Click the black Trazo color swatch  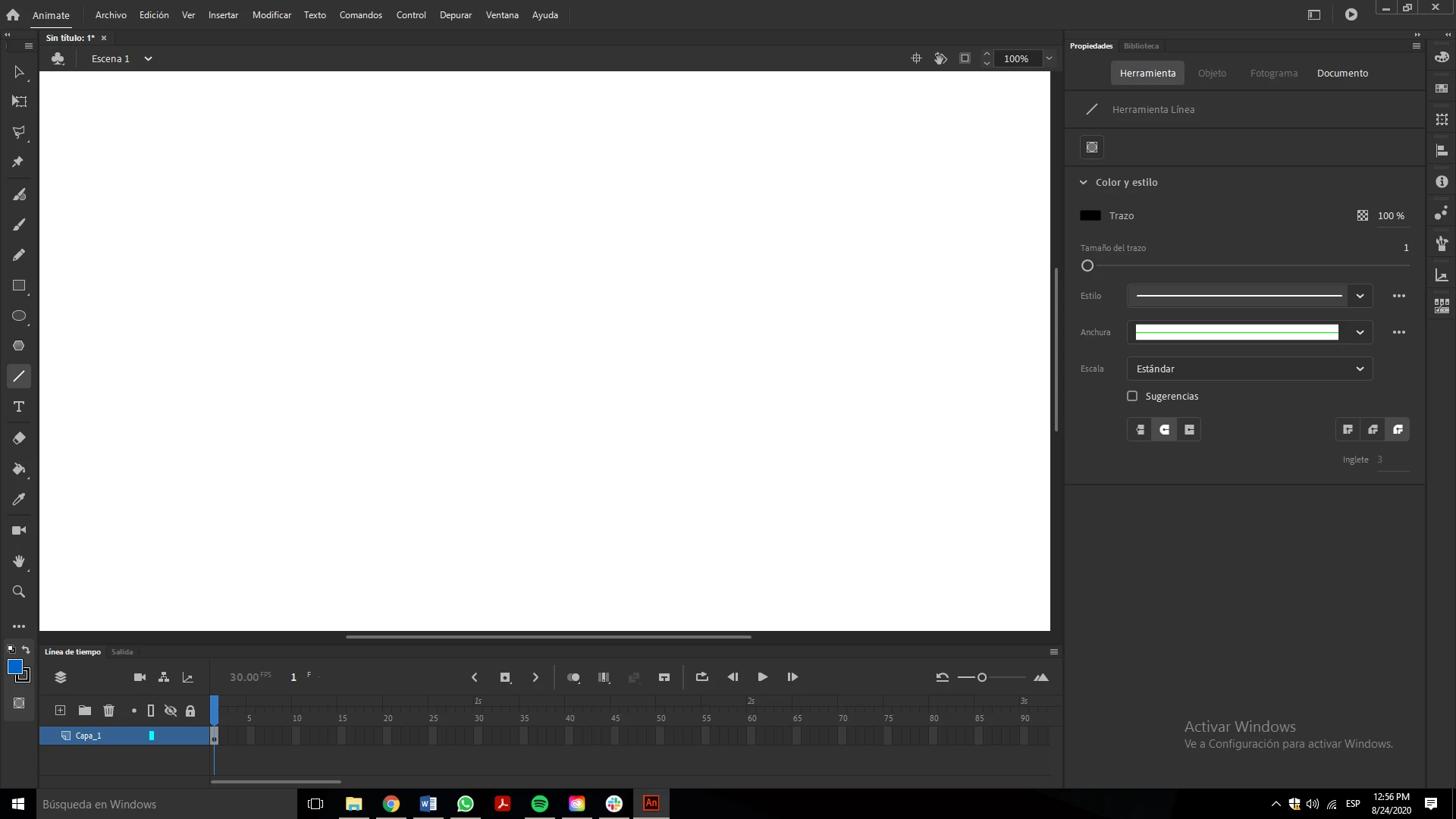coord(1090,216)
